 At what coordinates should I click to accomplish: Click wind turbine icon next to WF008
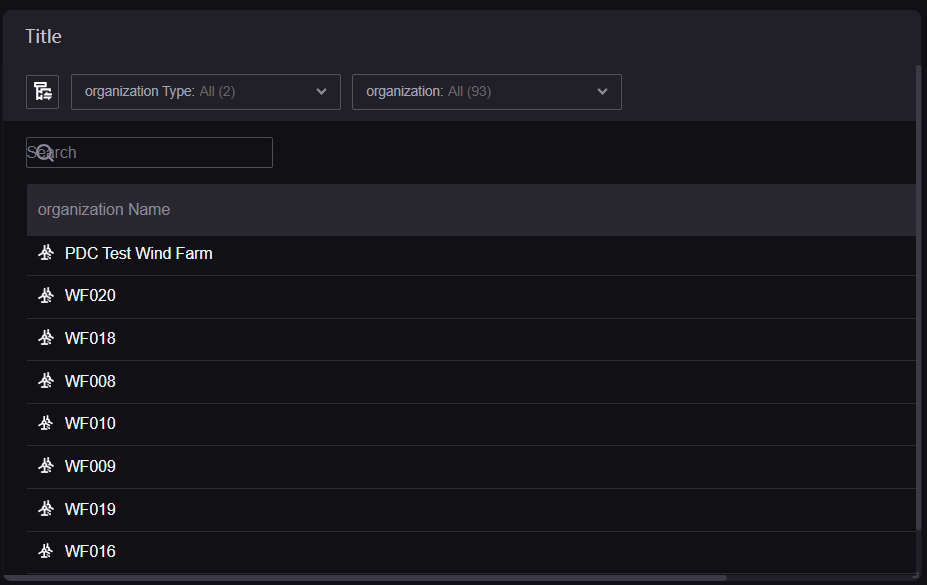(x=46, y=381)
